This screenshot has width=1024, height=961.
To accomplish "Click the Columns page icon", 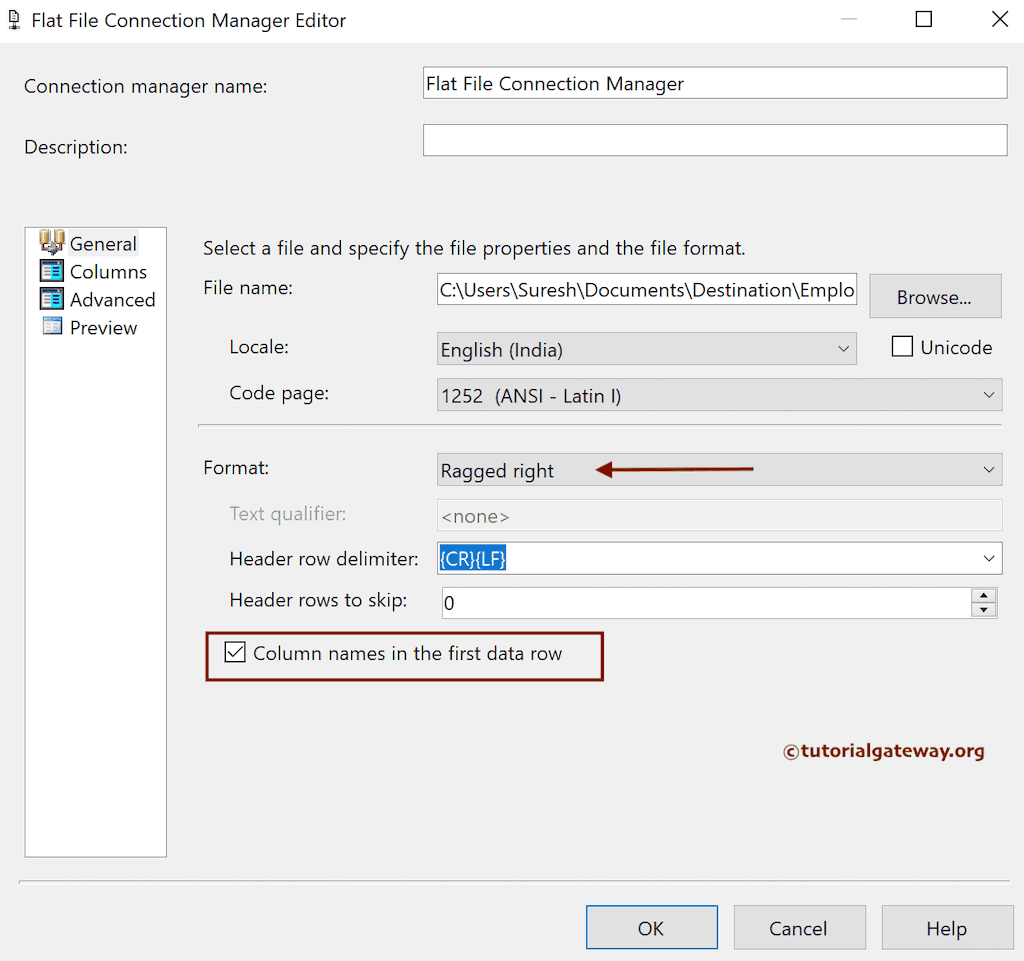I will point(51,271).
